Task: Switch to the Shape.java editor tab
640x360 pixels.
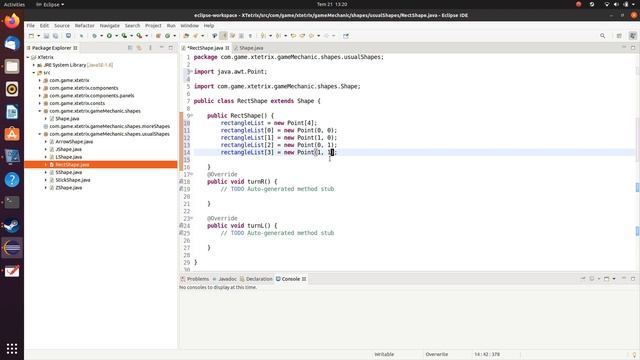Action: pos(248,48)
